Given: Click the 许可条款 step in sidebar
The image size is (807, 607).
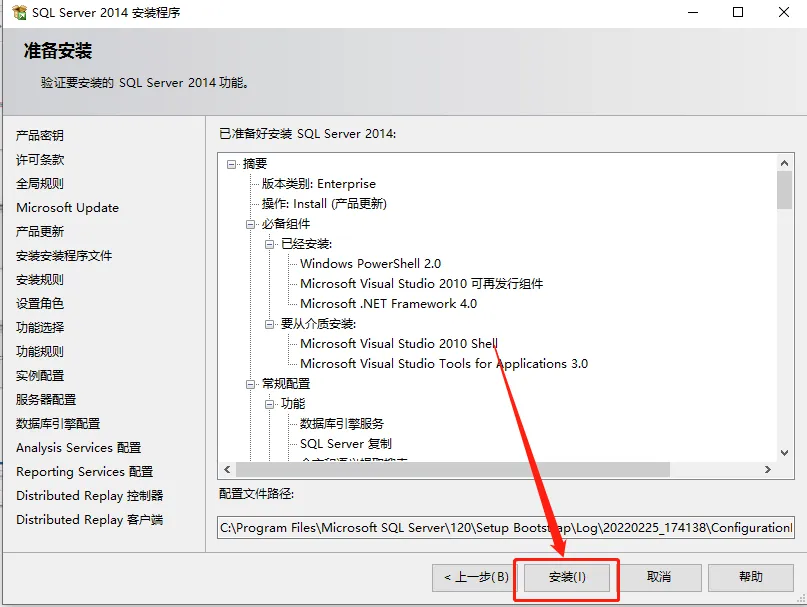Looking at the screenshot, I should [x=40, y=160].
